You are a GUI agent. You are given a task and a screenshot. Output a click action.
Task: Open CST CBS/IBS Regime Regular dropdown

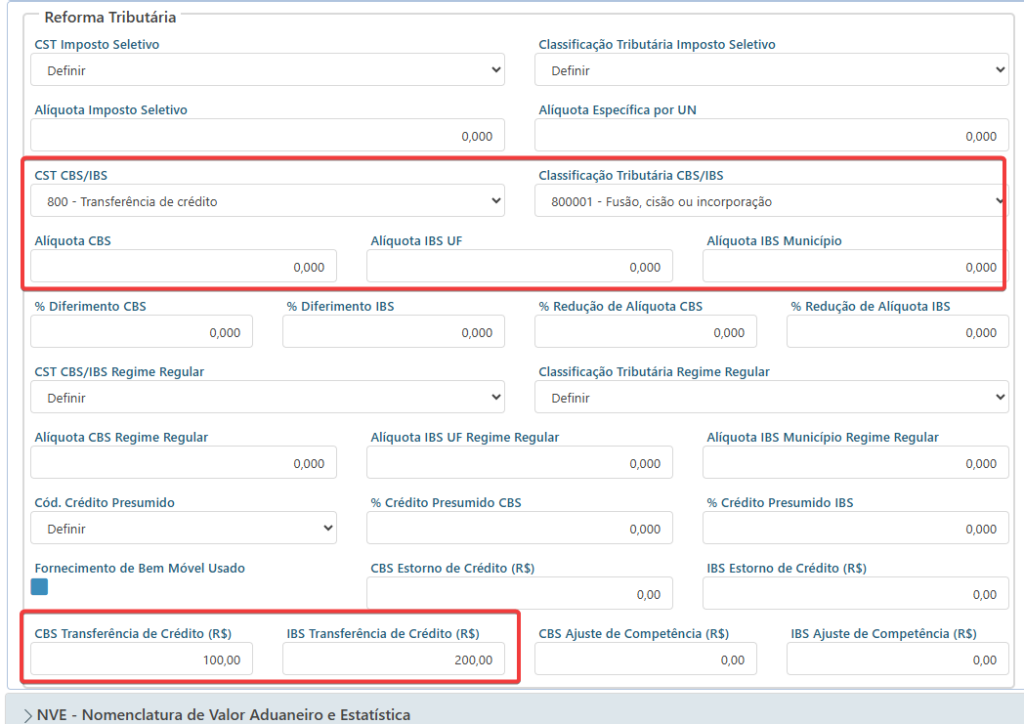tap(267, 397)
